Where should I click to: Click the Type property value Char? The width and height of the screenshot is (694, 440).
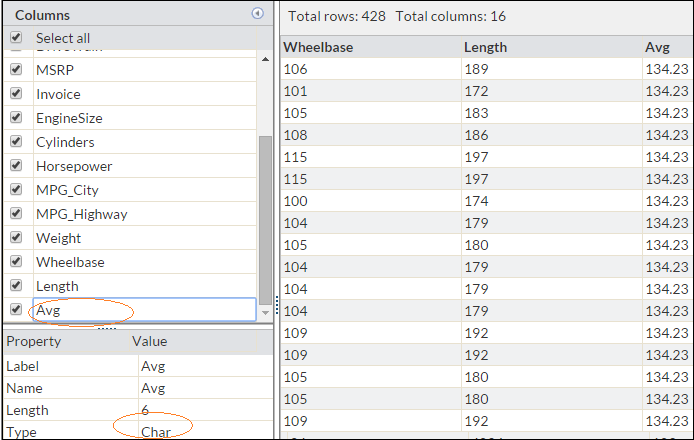[156, 432]
